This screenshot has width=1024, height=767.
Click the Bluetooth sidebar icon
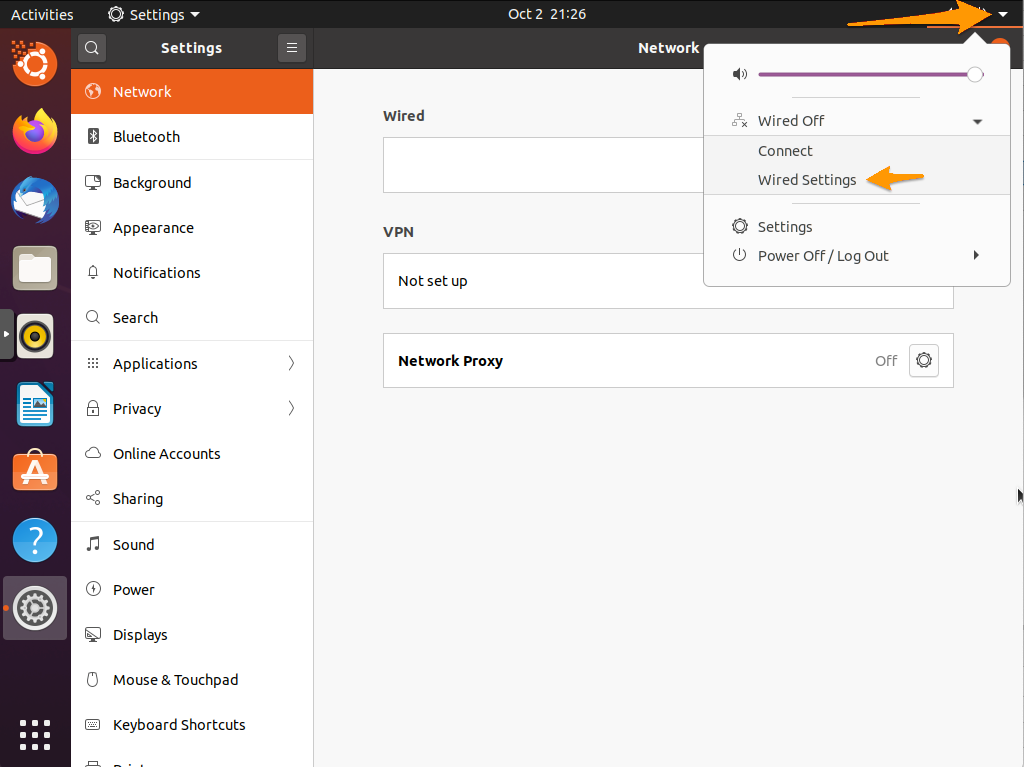click(93, 137)
